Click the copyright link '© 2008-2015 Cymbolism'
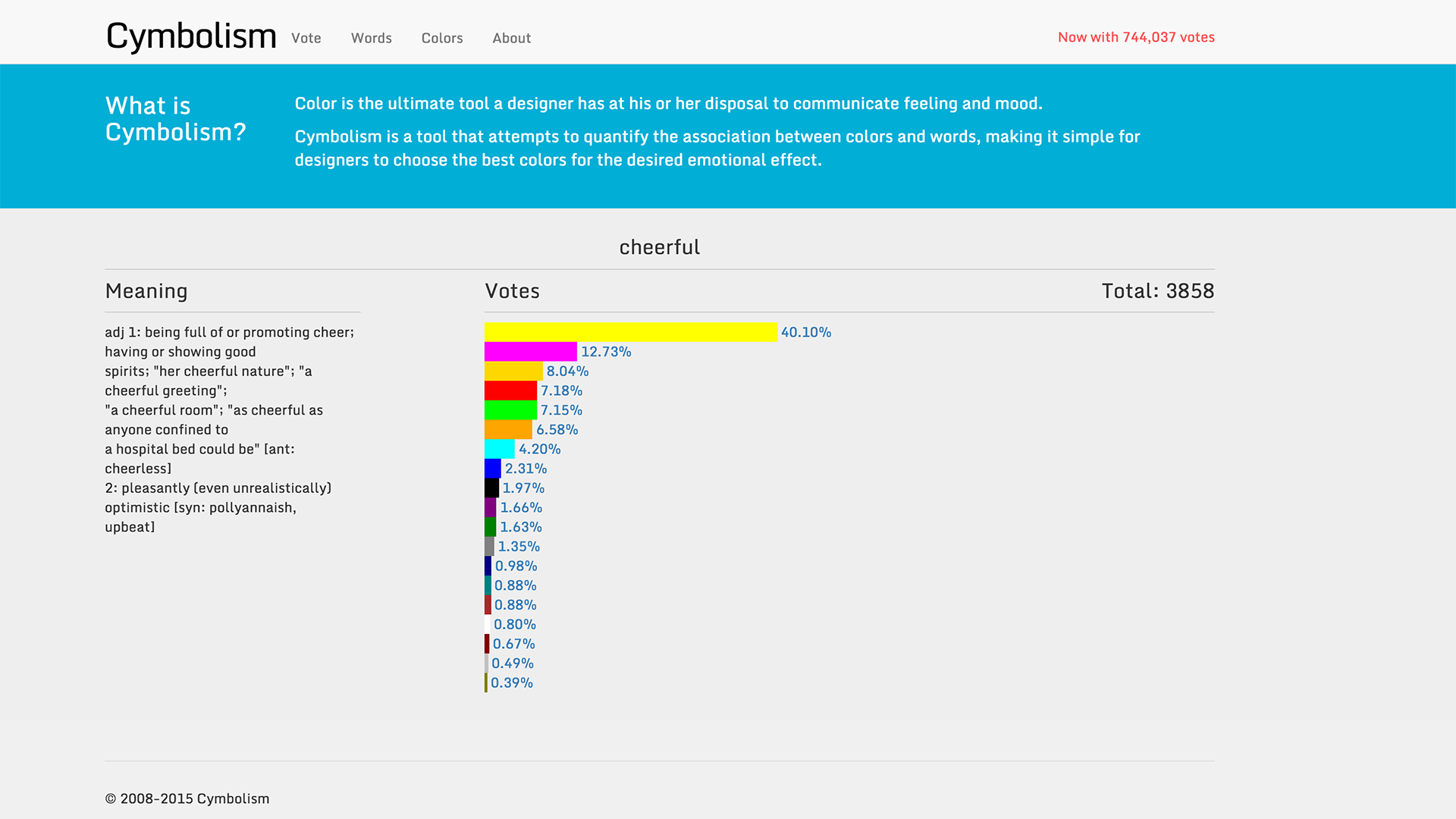 point(187,798)
